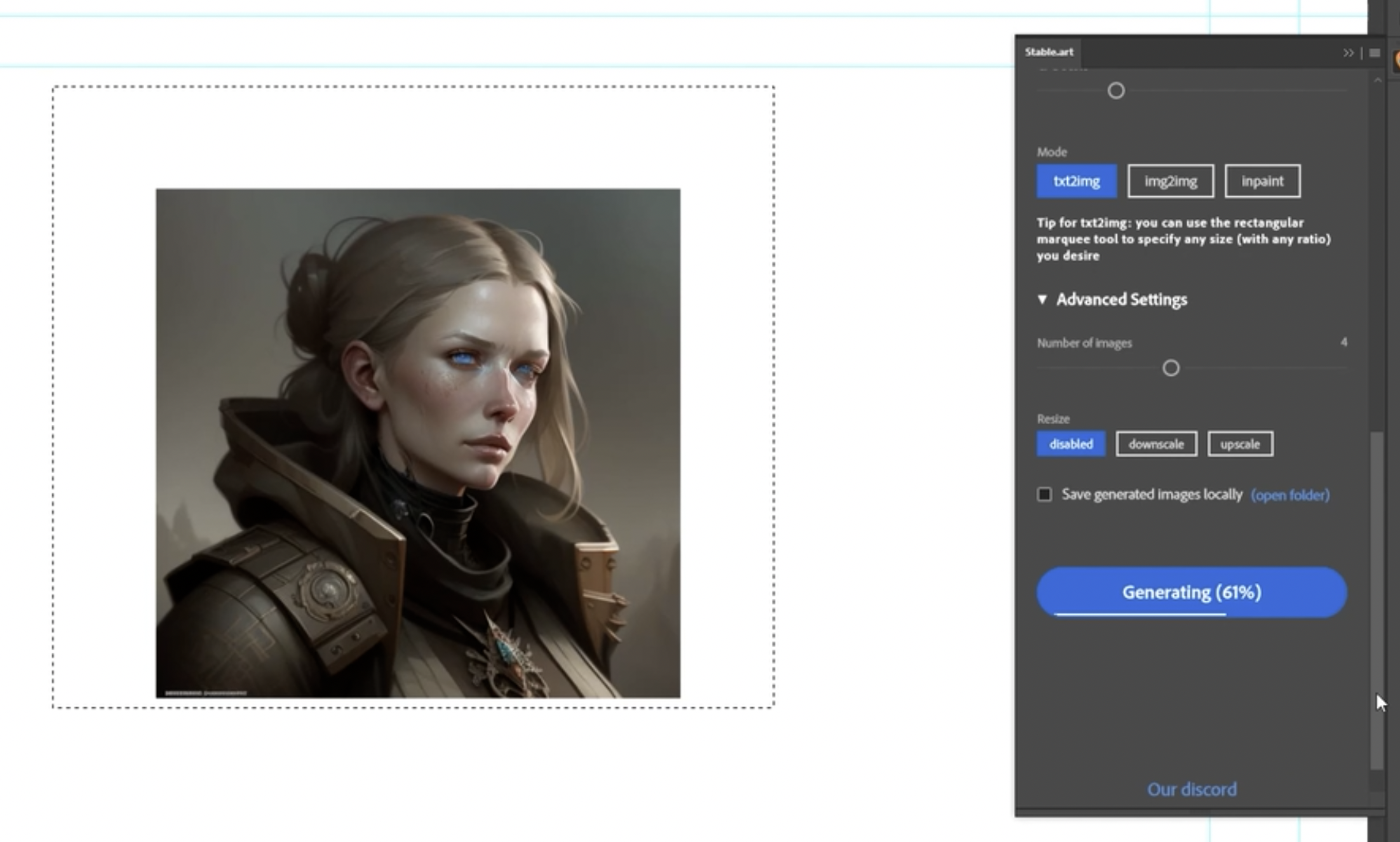Choose the inpaint mode
The width and height of the screenshot is (1400, 842).
pyautogui.click(x=1262, y=181)
